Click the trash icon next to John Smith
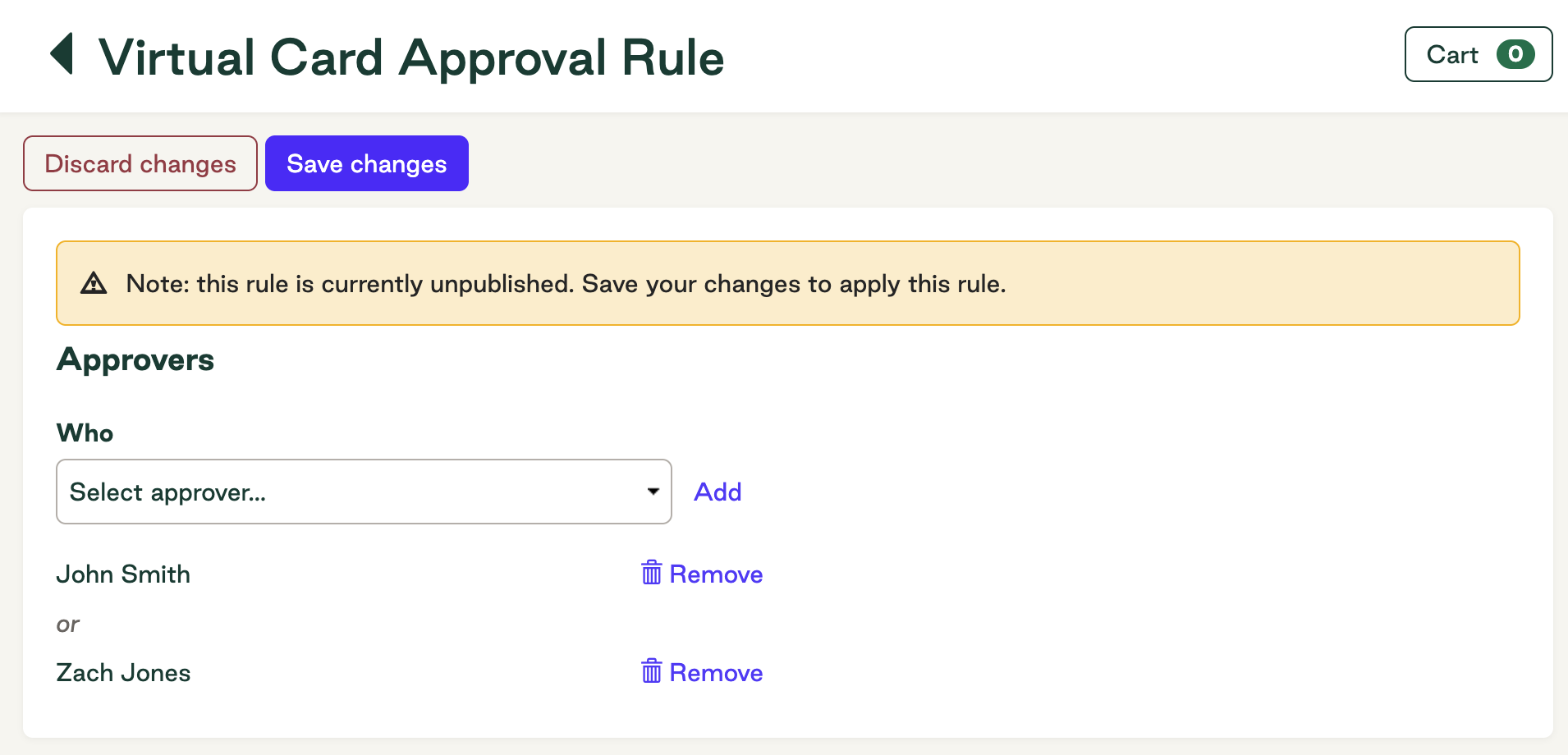 tap(651, 573)
